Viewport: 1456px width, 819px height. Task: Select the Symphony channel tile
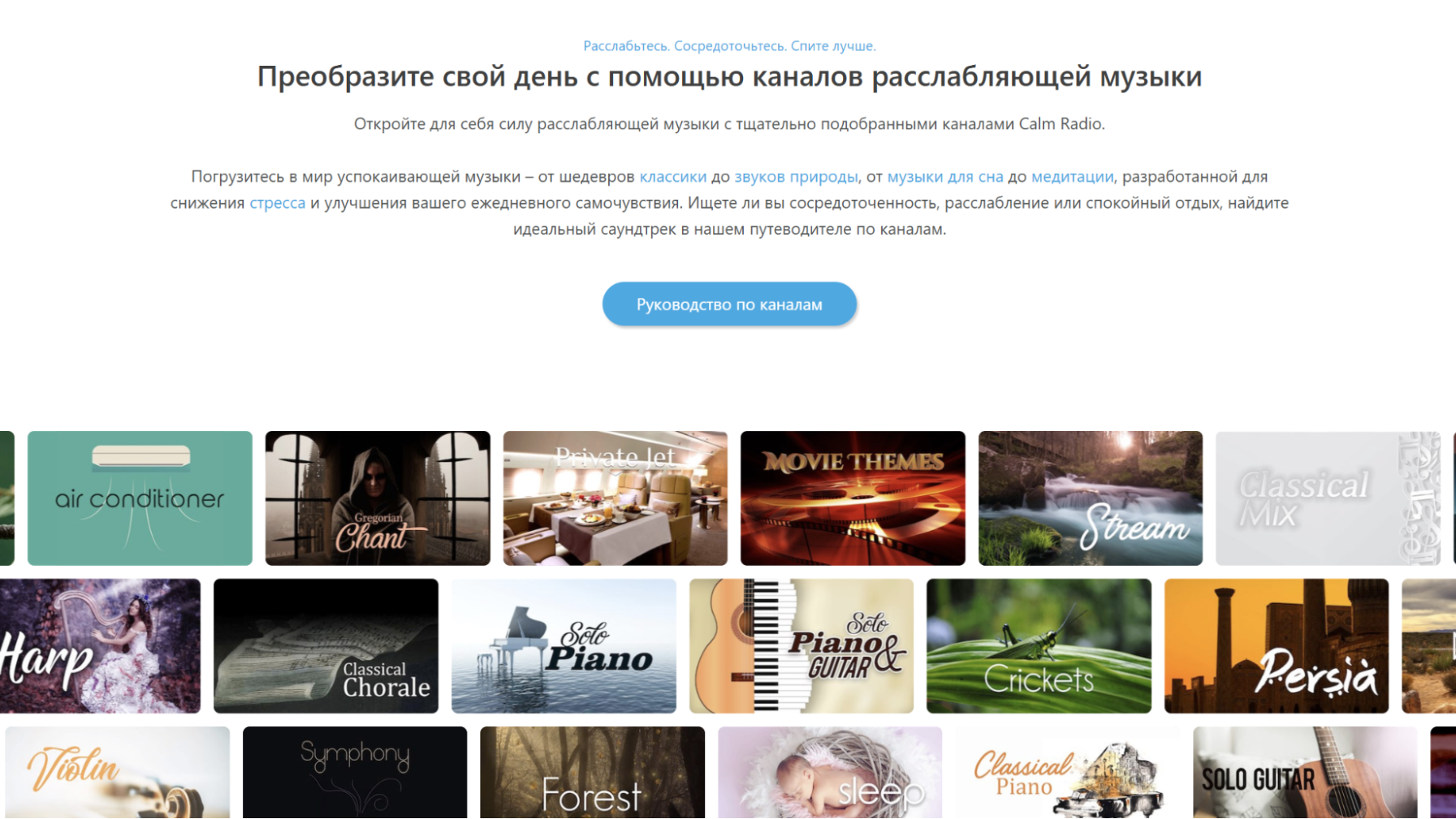tap(355, 772)
